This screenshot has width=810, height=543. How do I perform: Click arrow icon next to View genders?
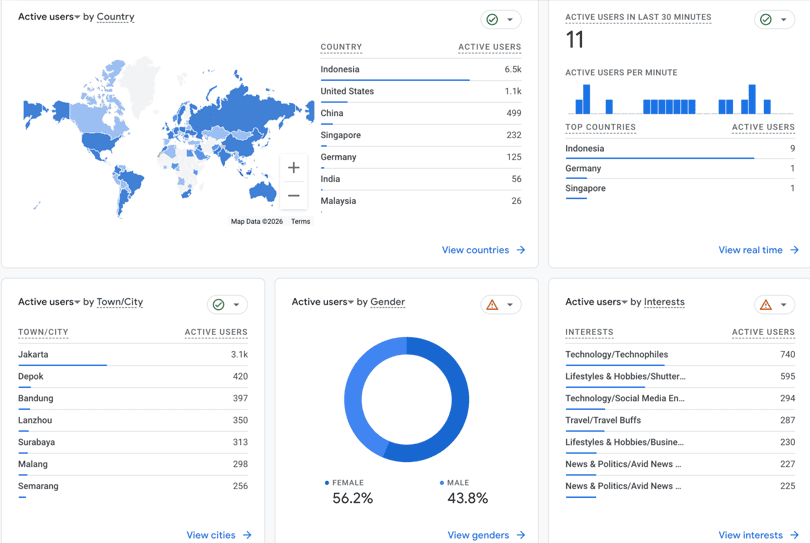coord(521,535)
